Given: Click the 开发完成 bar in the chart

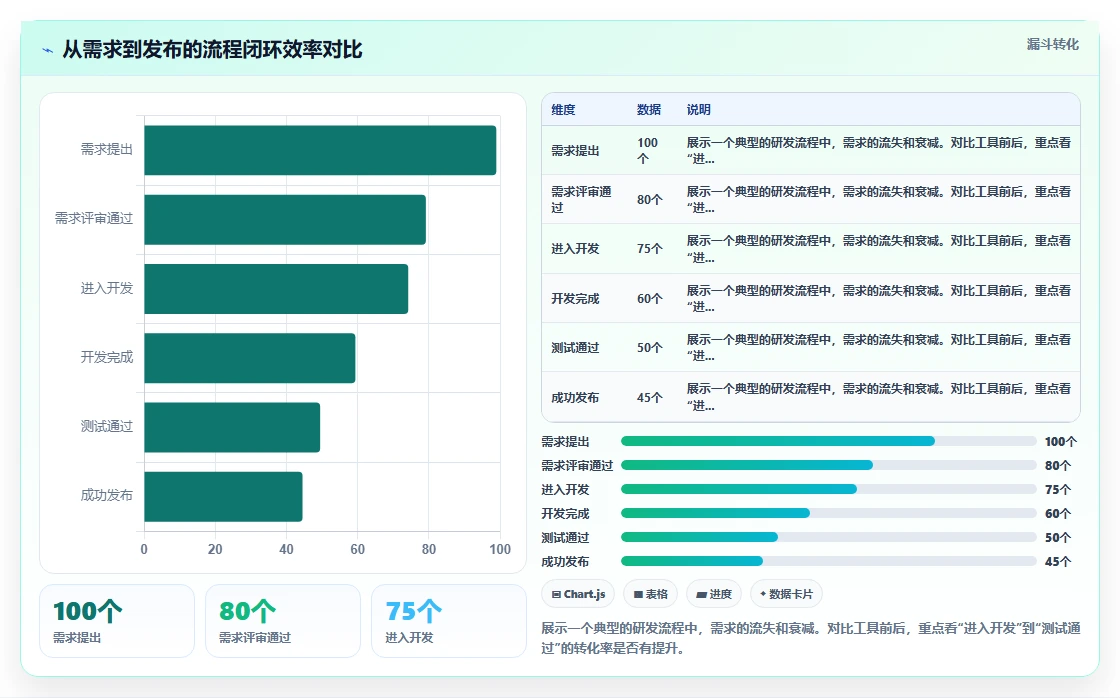Looking at the screenshot, I should tap(250, 358).
